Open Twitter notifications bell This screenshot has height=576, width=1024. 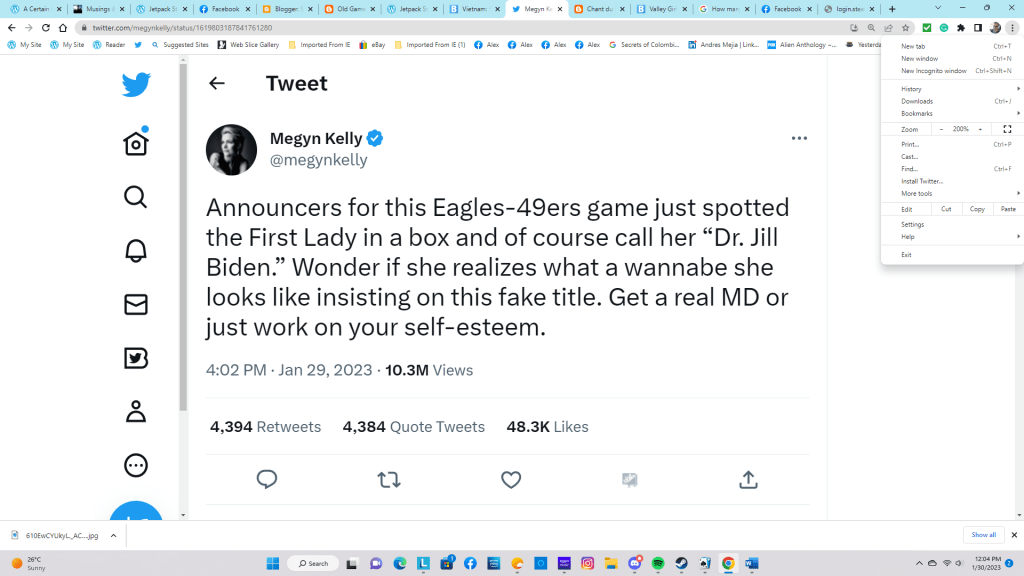tap(136, 251)
